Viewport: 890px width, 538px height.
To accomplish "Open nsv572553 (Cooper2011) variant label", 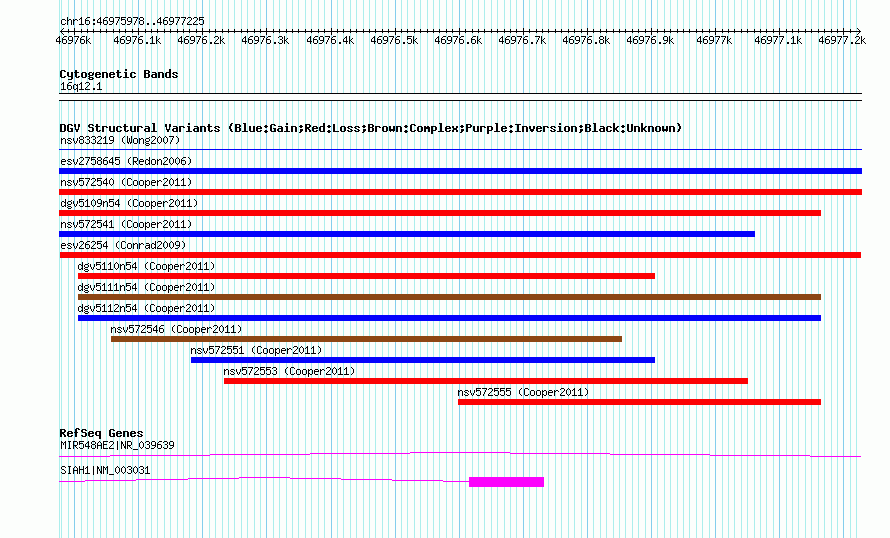I will 289,371.
